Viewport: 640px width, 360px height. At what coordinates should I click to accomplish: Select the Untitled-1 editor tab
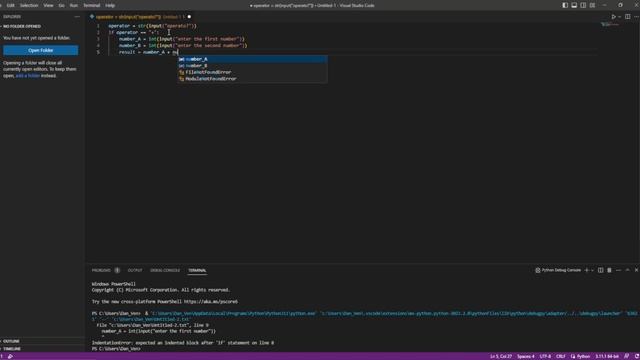point(140,17)
